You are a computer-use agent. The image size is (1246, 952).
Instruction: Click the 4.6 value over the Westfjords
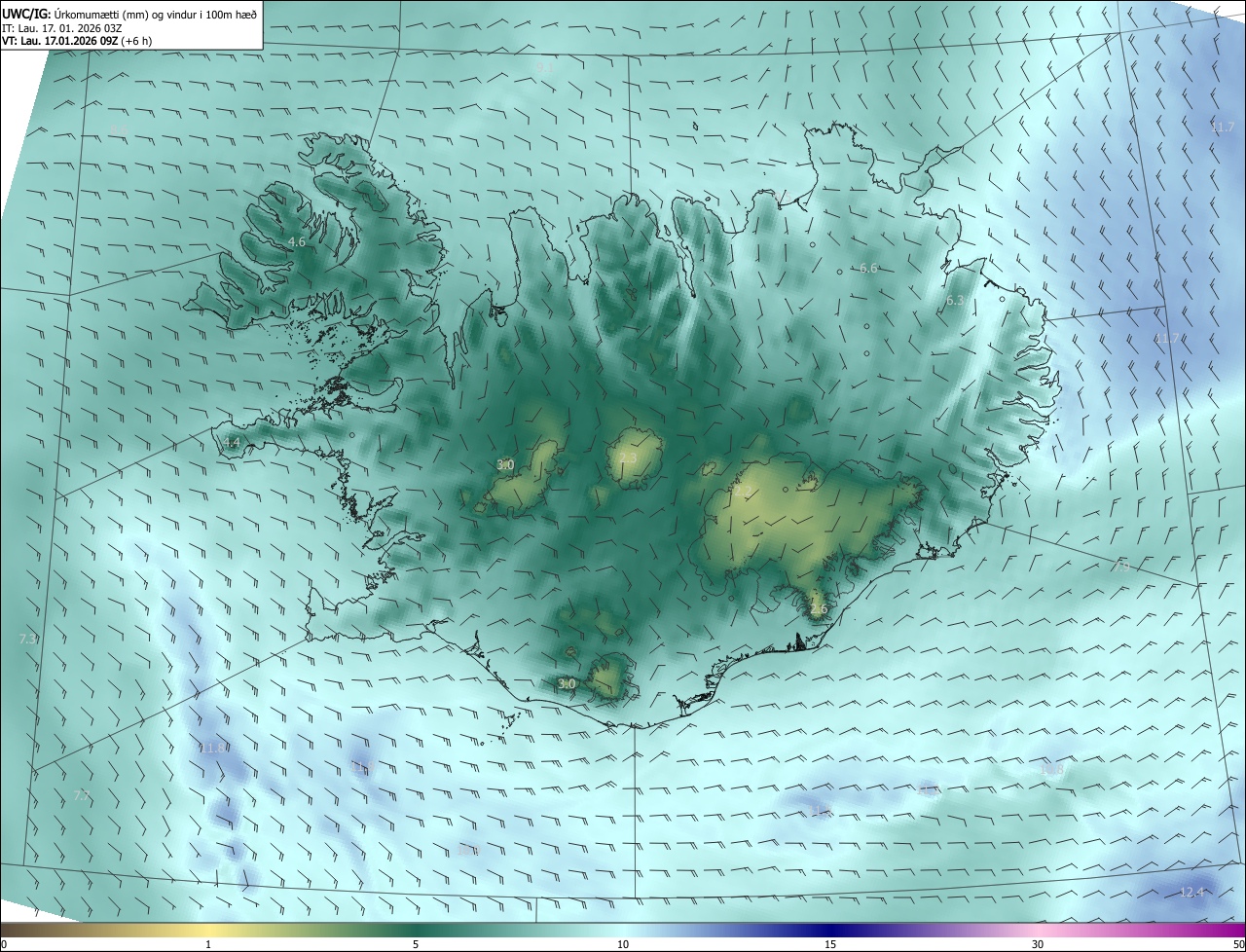(297, 241)
